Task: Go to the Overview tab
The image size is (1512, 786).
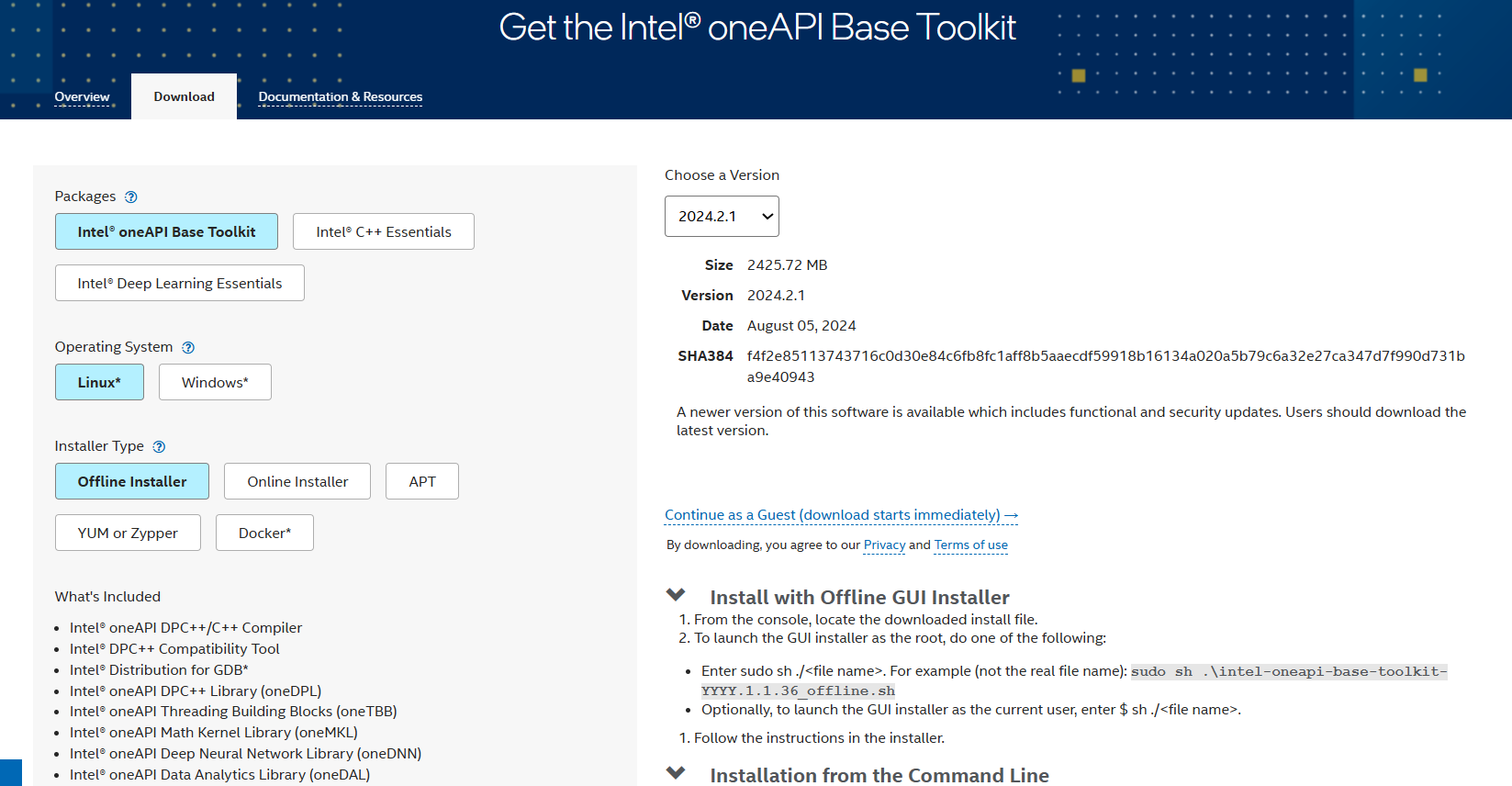Action: pyautogui.click(x=82, y=96)
